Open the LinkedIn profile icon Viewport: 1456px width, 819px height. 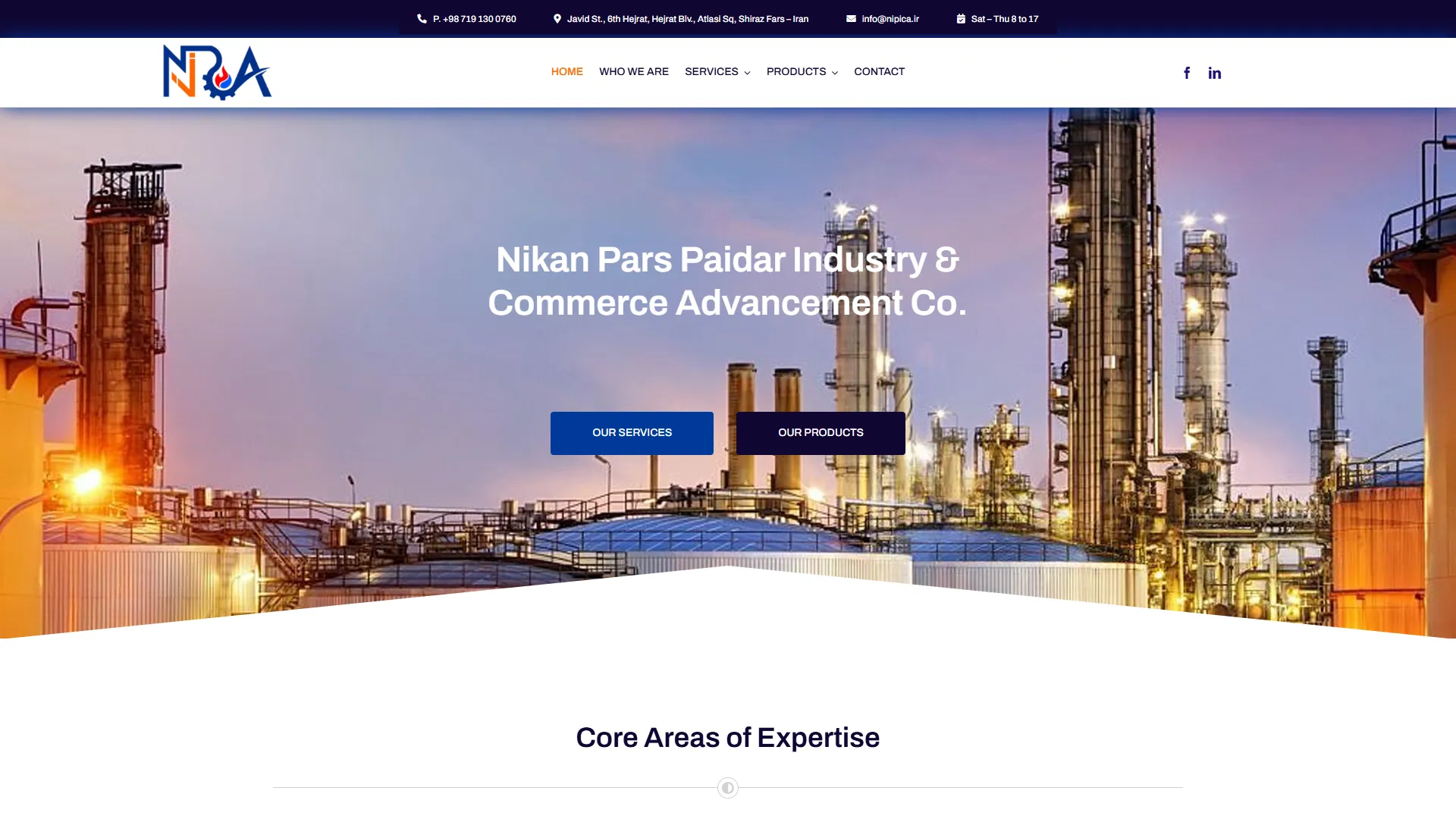pyautogui.click(x=1215, y=73)
